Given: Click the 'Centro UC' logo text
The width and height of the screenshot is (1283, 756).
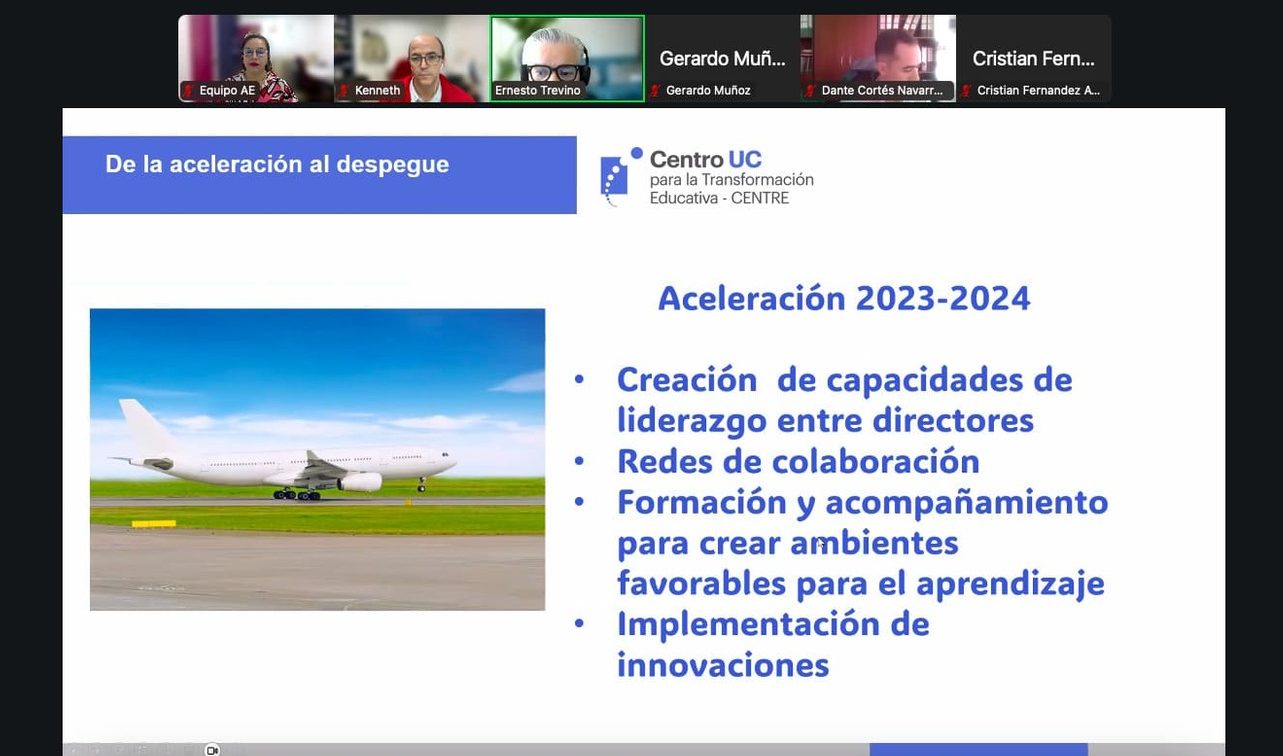Looking at the screenshot, I should click(x=705, y=159).
